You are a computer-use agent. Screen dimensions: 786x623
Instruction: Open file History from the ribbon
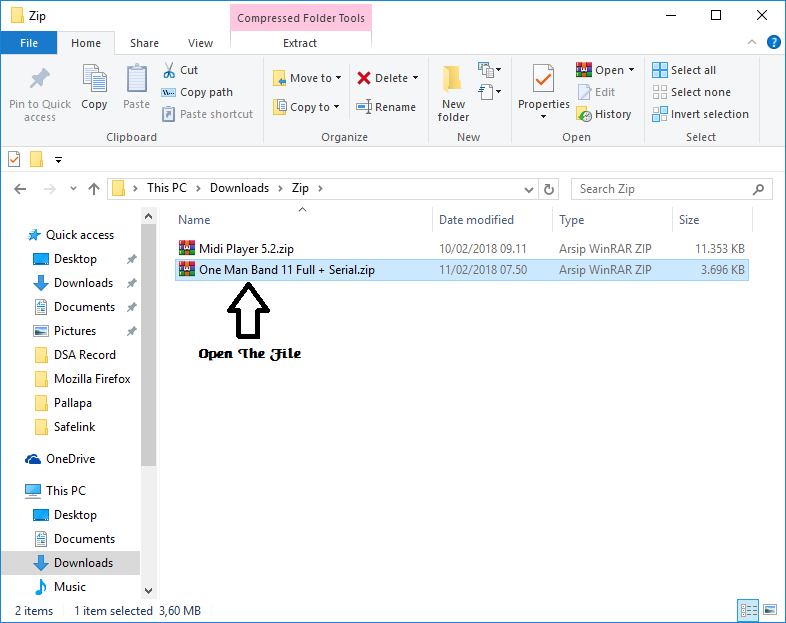coord(604,114)
